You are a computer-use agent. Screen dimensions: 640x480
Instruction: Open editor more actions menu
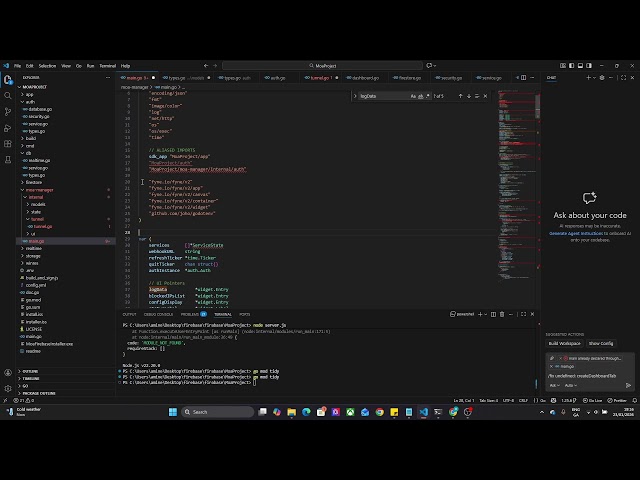[532, 78]
